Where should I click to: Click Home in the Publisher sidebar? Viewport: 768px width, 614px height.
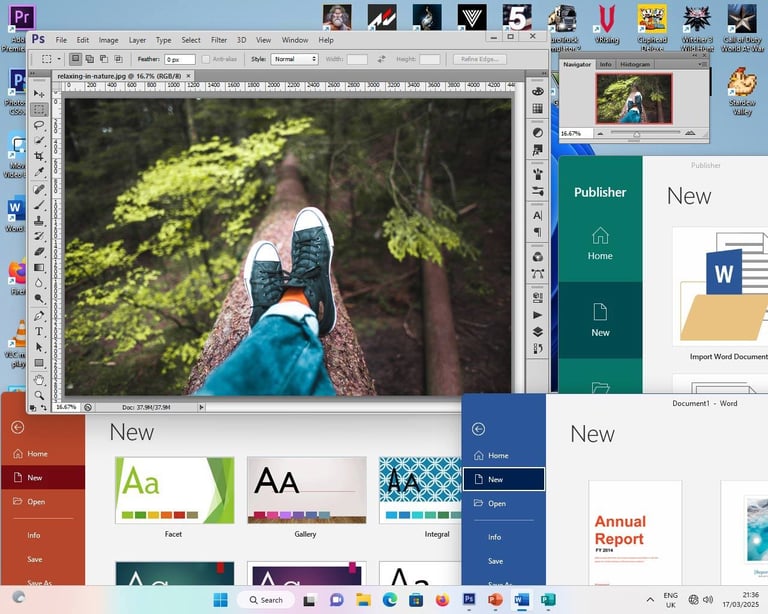[600, 244]
